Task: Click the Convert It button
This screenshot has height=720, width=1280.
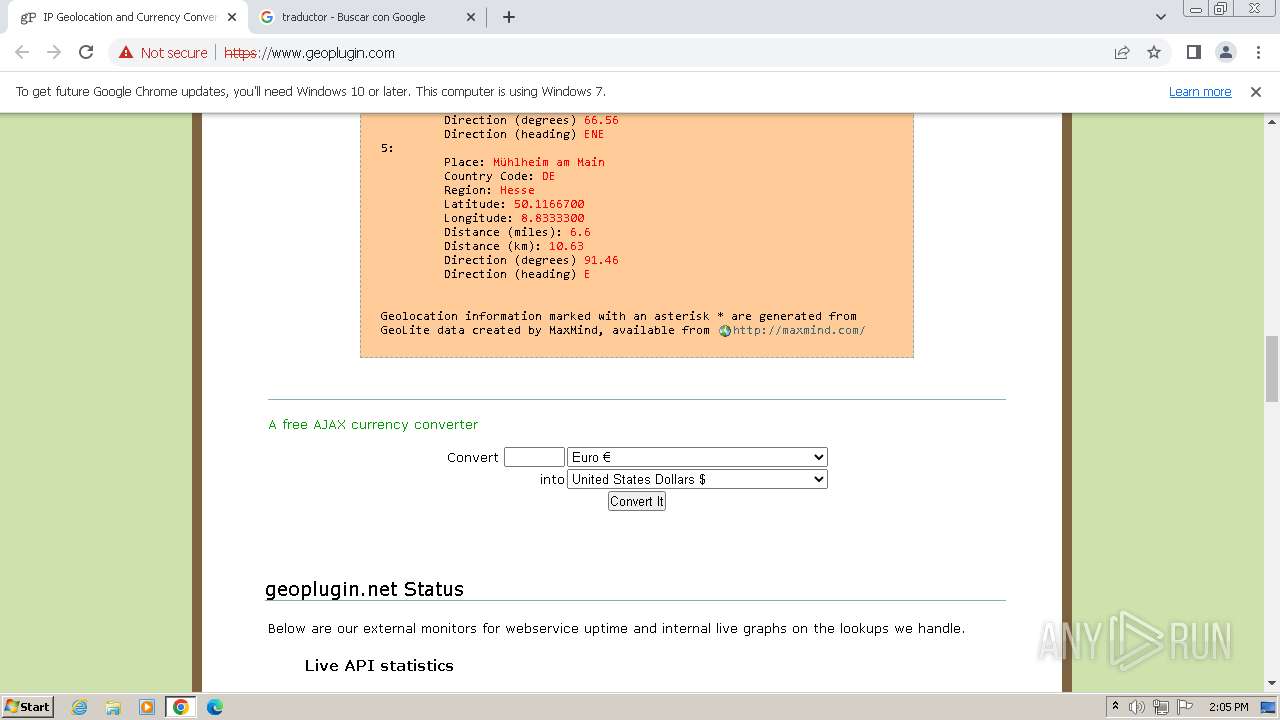Action: click(x=637, y=501)
